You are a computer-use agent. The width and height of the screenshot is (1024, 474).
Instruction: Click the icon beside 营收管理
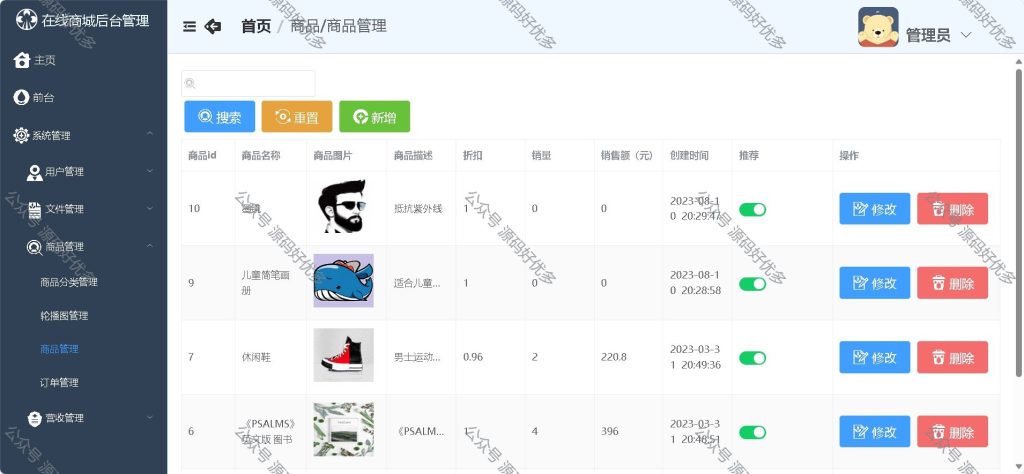click(x=35, y=419)
